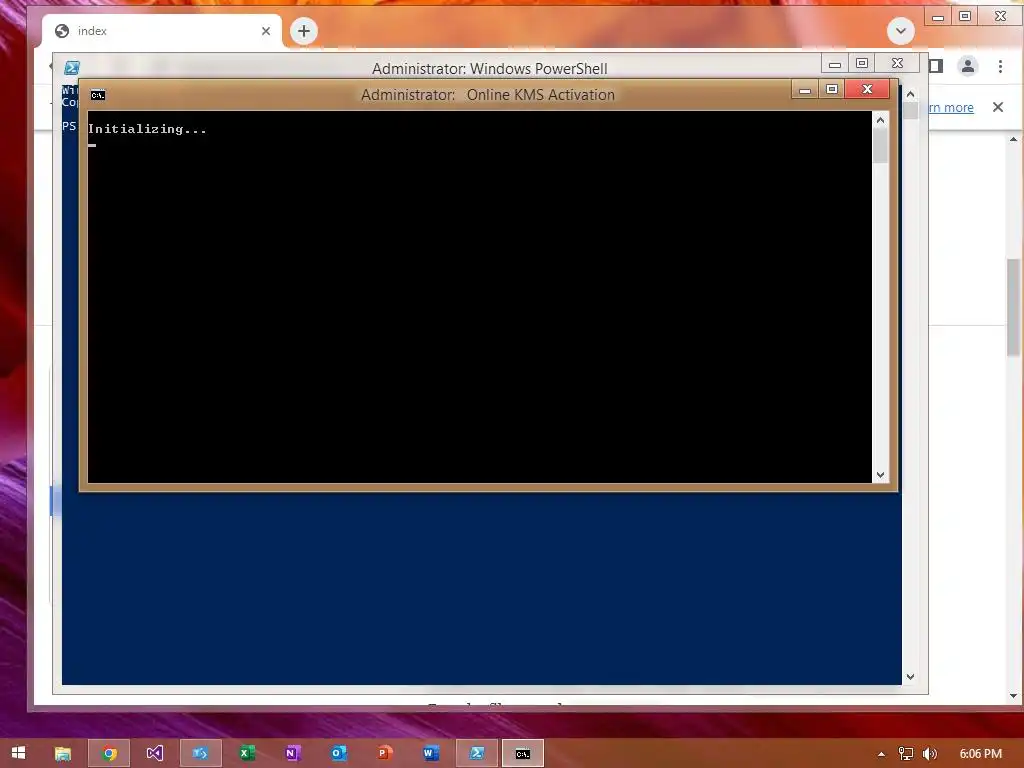Maximize the Chrome browser window
Screen dimensions: 1024x768
coord(965,17)
